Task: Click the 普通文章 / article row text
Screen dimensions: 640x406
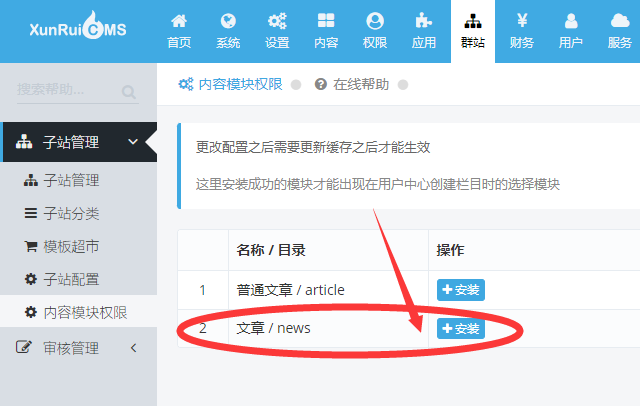Action: point(290,290)
